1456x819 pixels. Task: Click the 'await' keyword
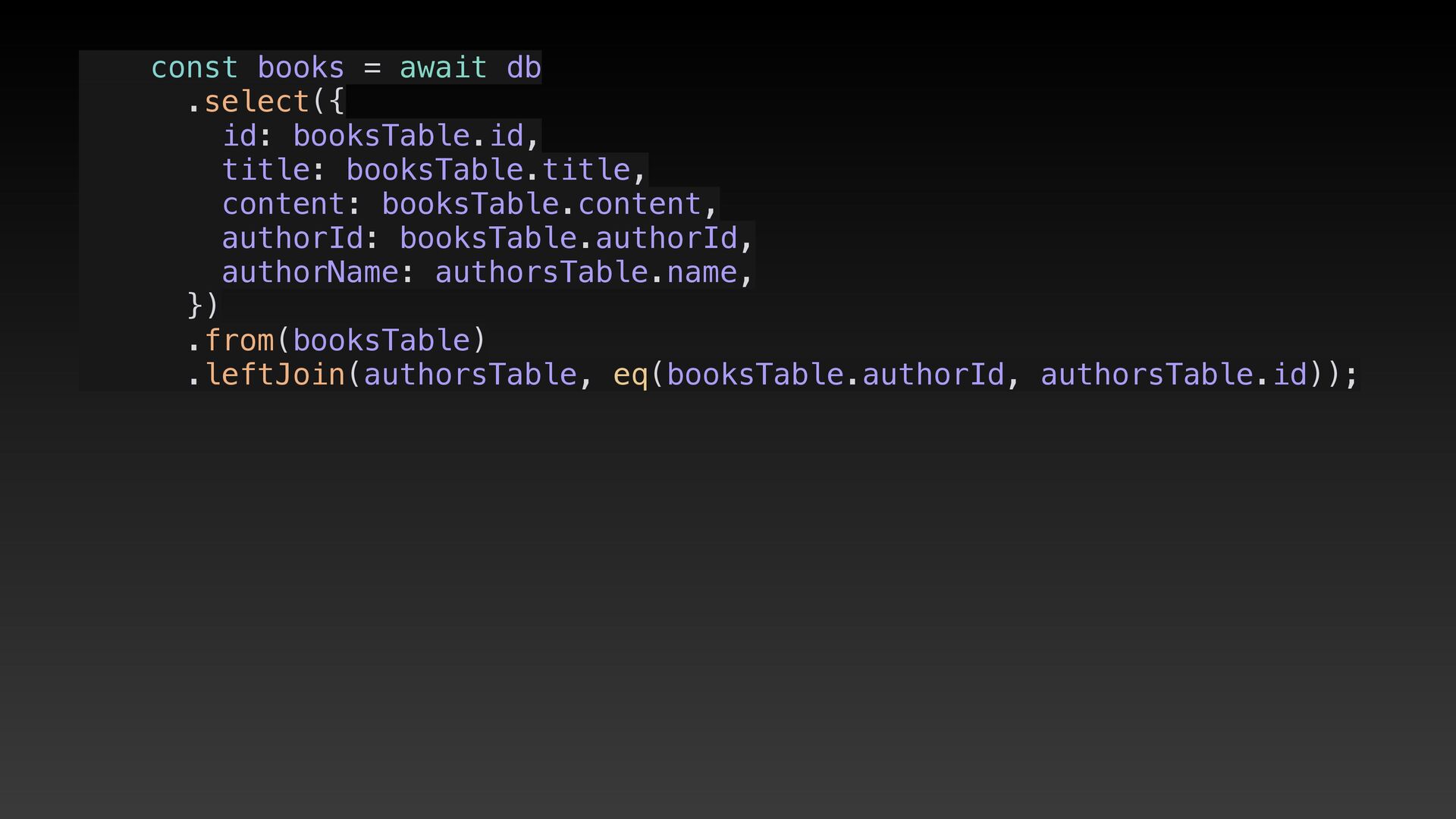pyautogui.click(x=443, y=68)
